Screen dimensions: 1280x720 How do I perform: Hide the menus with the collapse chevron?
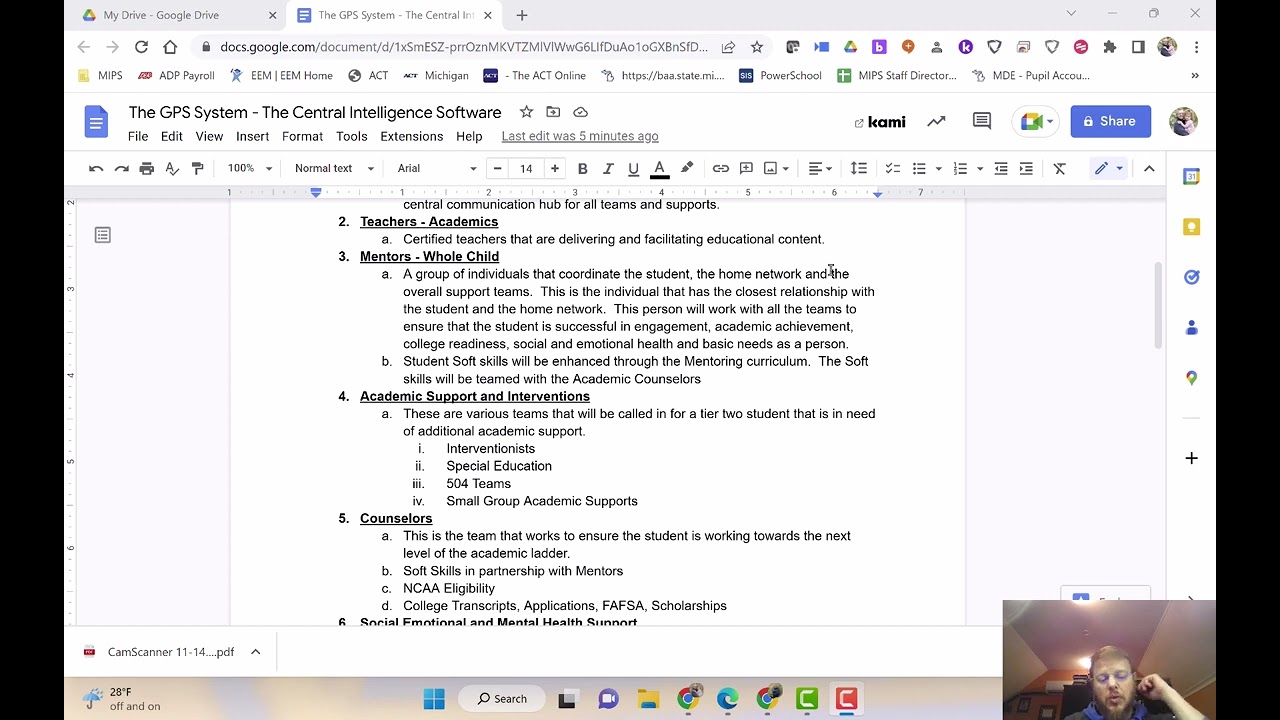[1149, 168]
